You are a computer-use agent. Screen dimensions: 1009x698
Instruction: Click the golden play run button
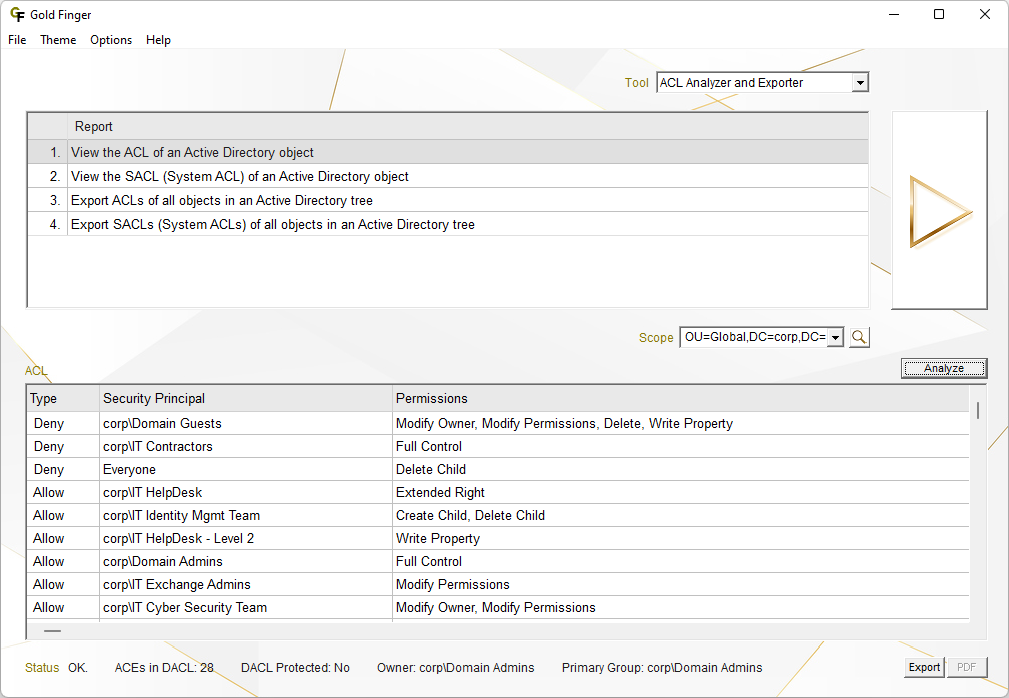point(939,211)
